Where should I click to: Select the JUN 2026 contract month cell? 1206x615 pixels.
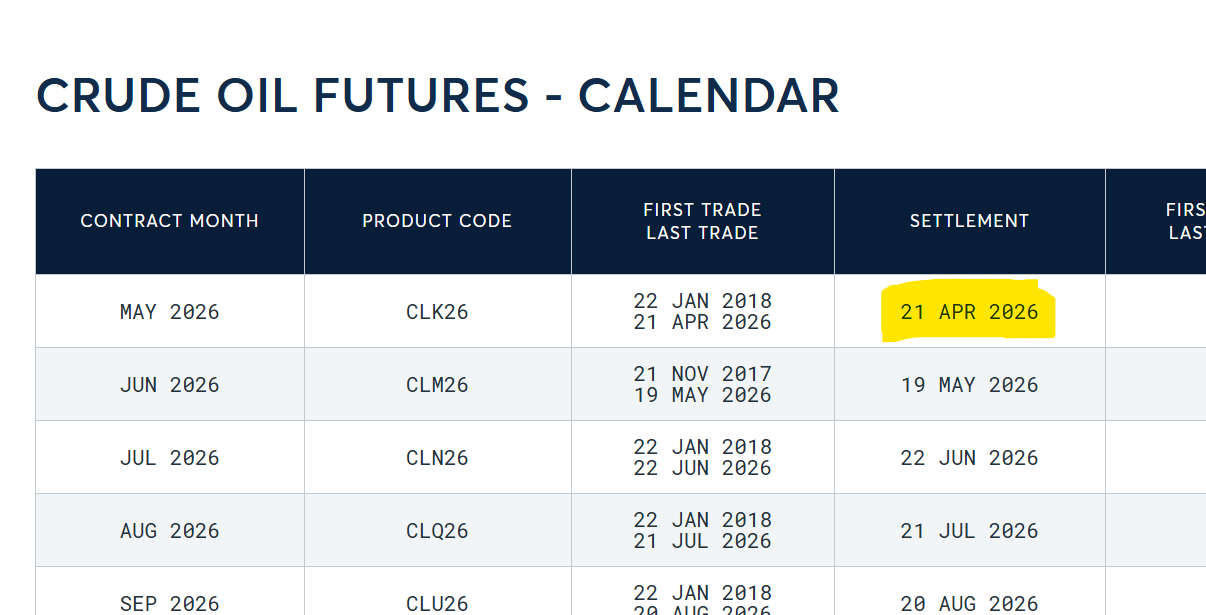[x=169, y=385]
